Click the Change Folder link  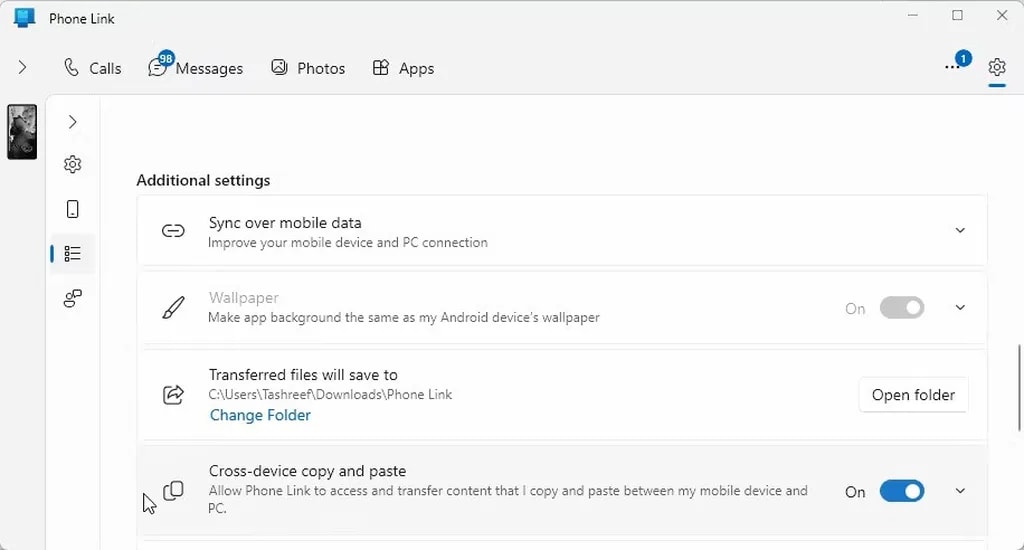coord(260,415)
